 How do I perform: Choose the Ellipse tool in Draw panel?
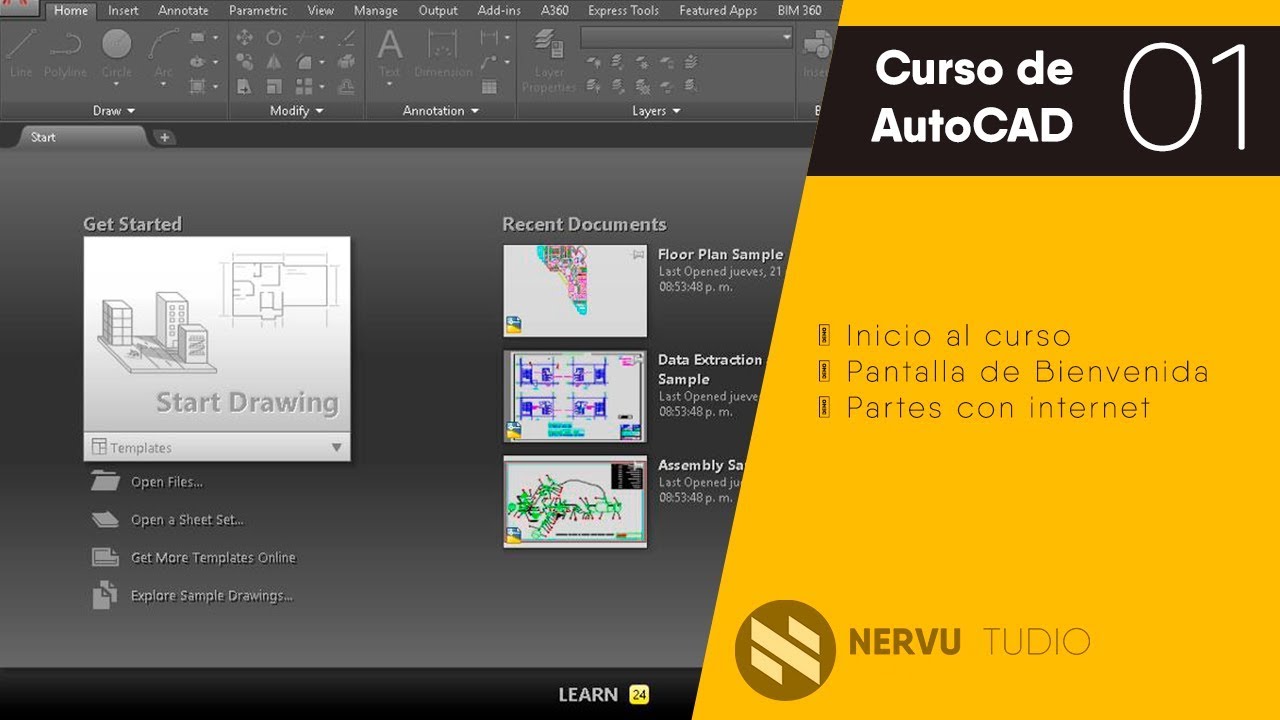point(197,62)
